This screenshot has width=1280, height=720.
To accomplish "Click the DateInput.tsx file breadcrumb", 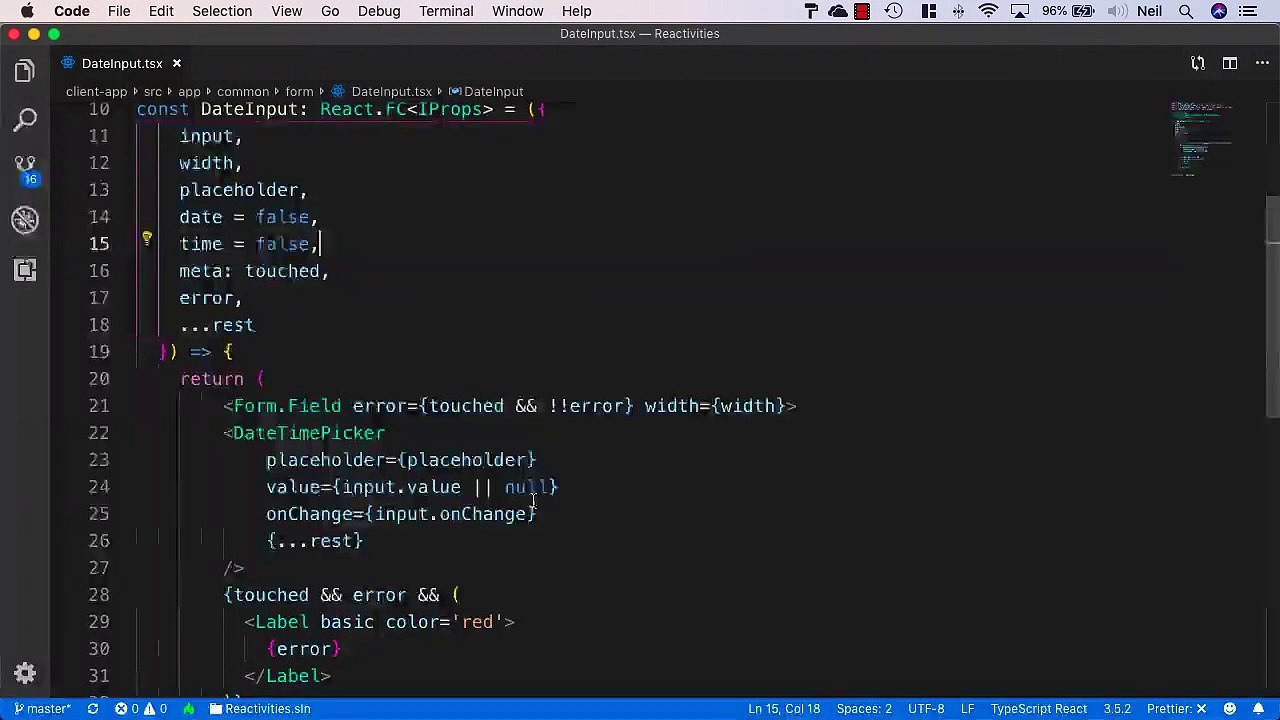I will tap(382, 91).
